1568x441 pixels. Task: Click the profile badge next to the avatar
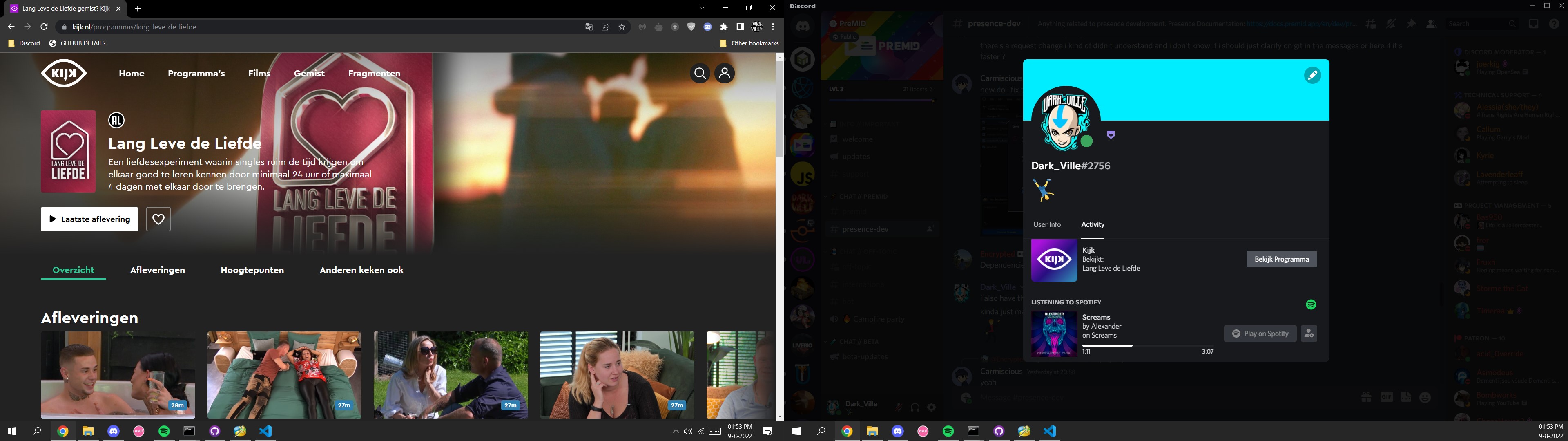point(1111,134)
